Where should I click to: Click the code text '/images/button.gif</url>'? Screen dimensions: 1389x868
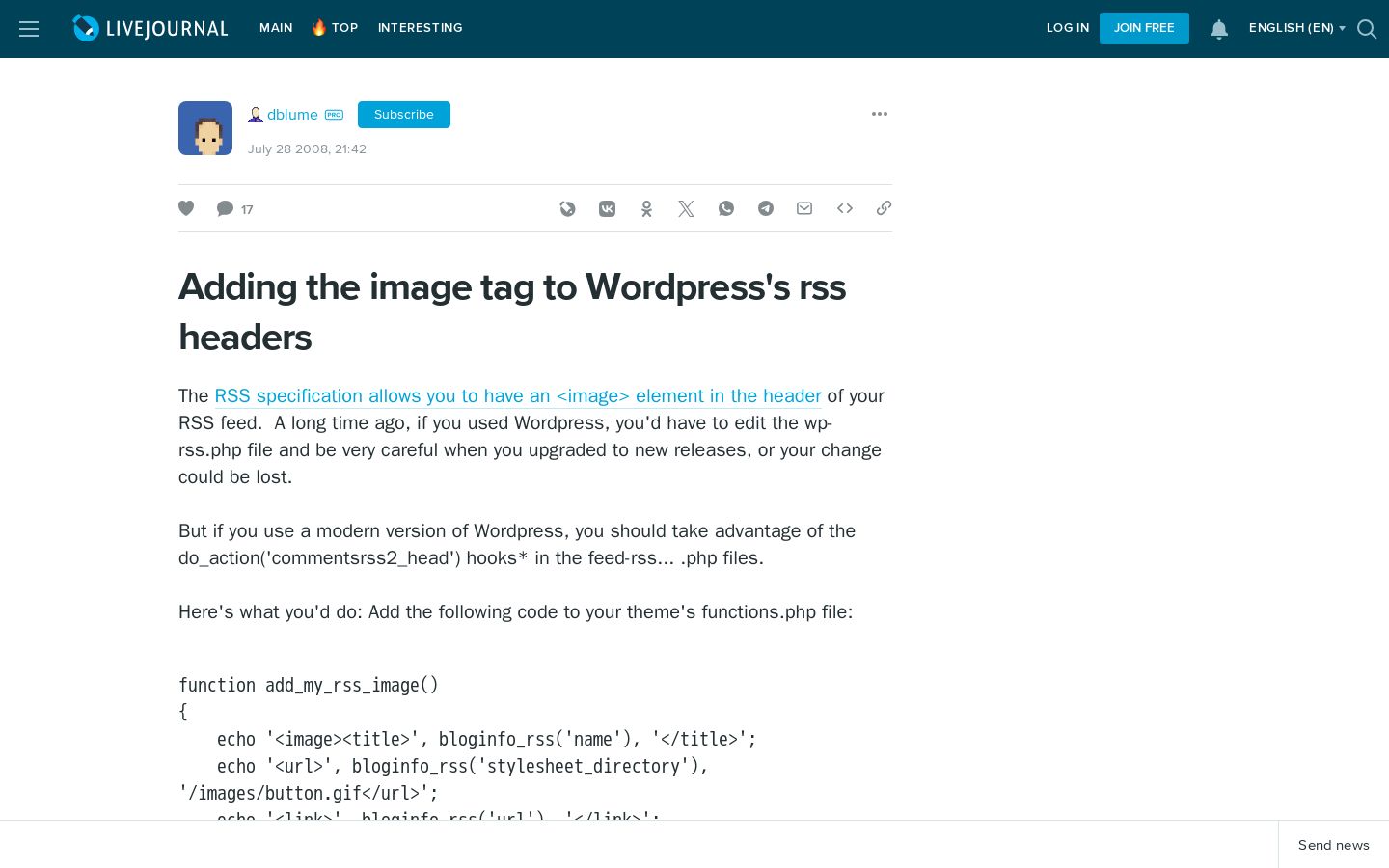[309, 793]
